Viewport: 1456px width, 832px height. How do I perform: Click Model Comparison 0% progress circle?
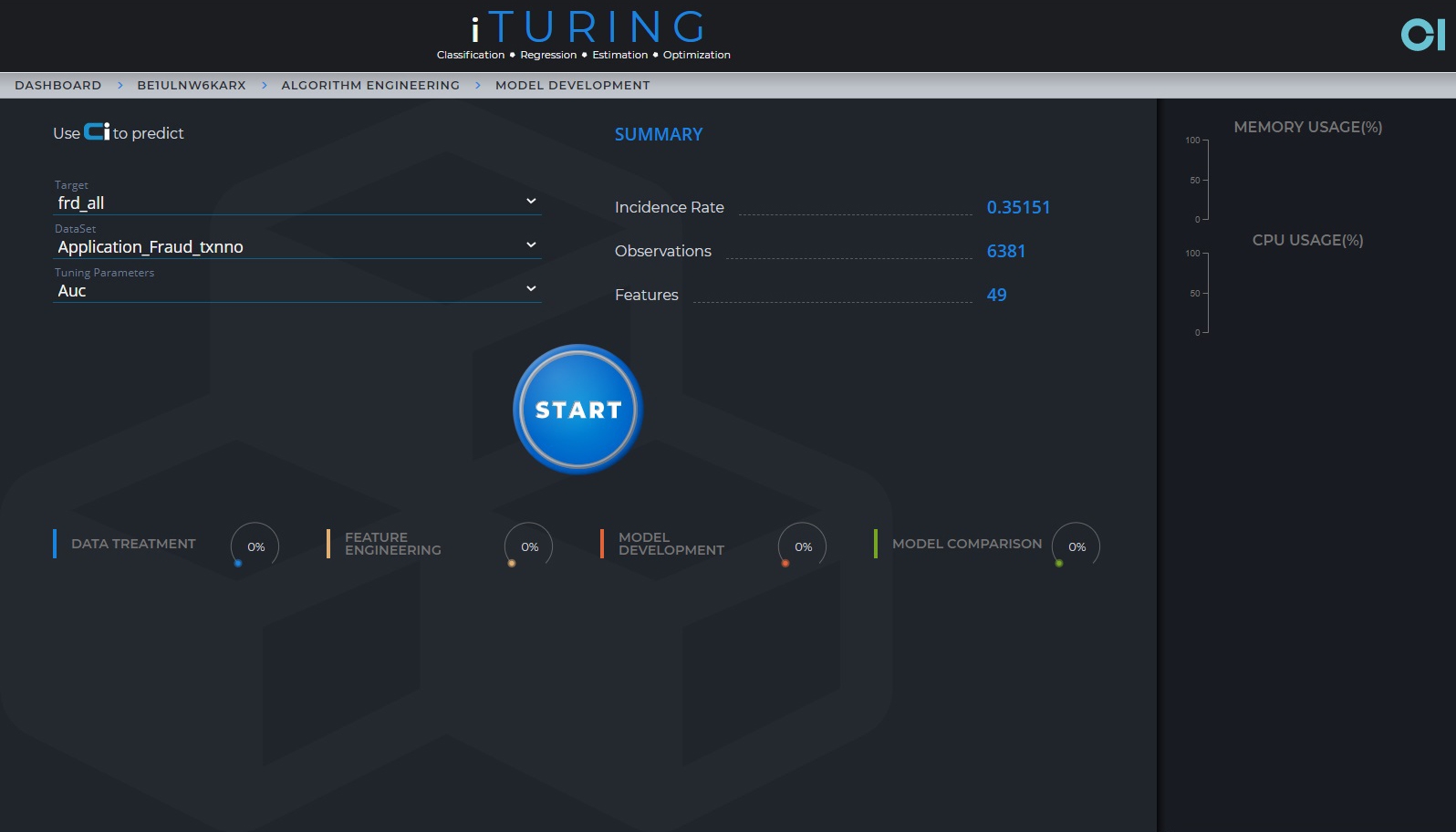click(1076, 546)
